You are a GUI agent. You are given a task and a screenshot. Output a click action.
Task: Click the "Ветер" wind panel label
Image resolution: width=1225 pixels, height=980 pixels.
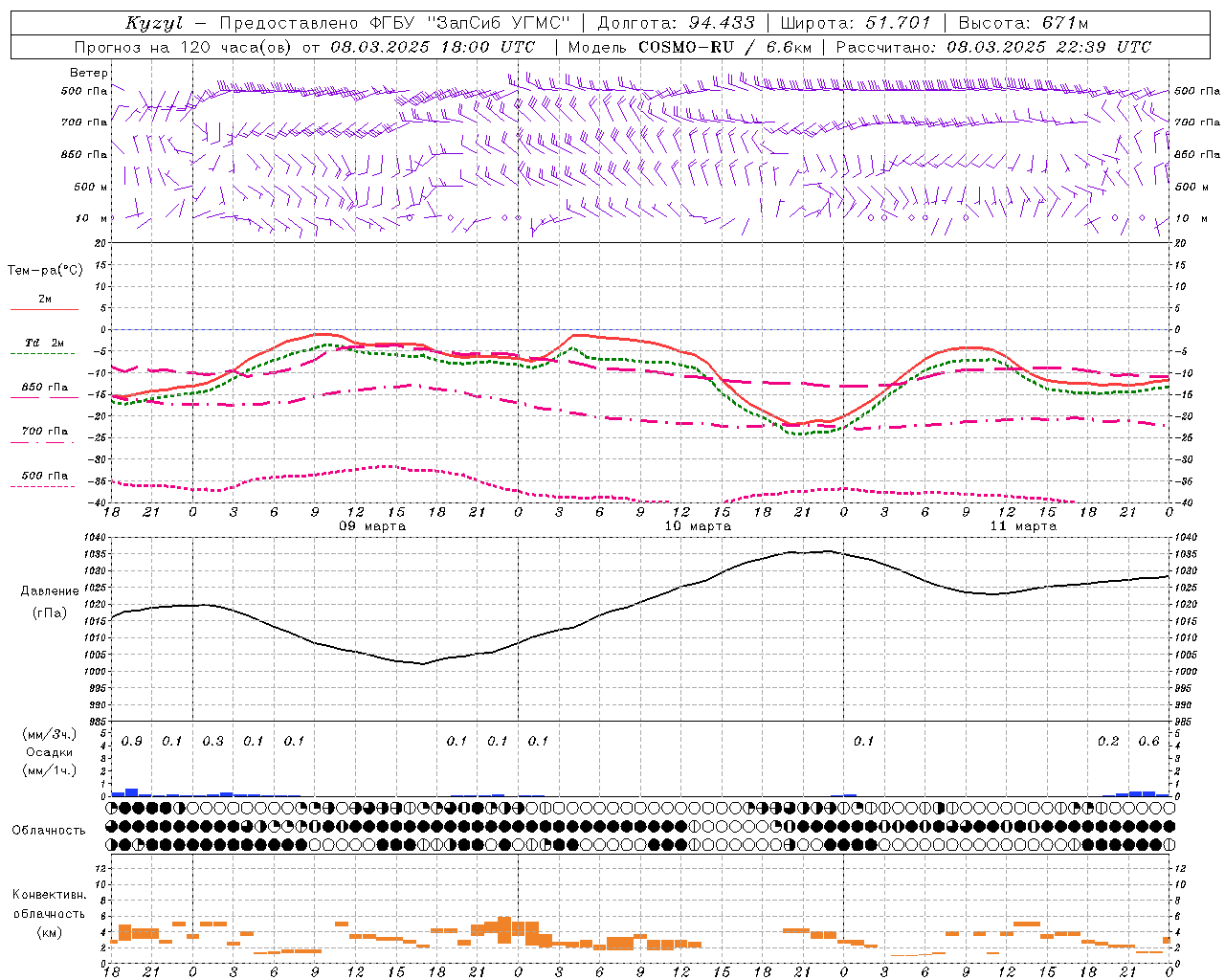point(89,73)
